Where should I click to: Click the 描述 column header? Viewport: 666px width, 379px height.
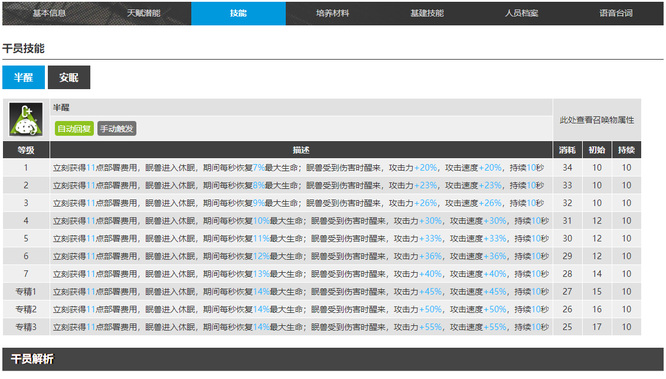click(301, 150)
